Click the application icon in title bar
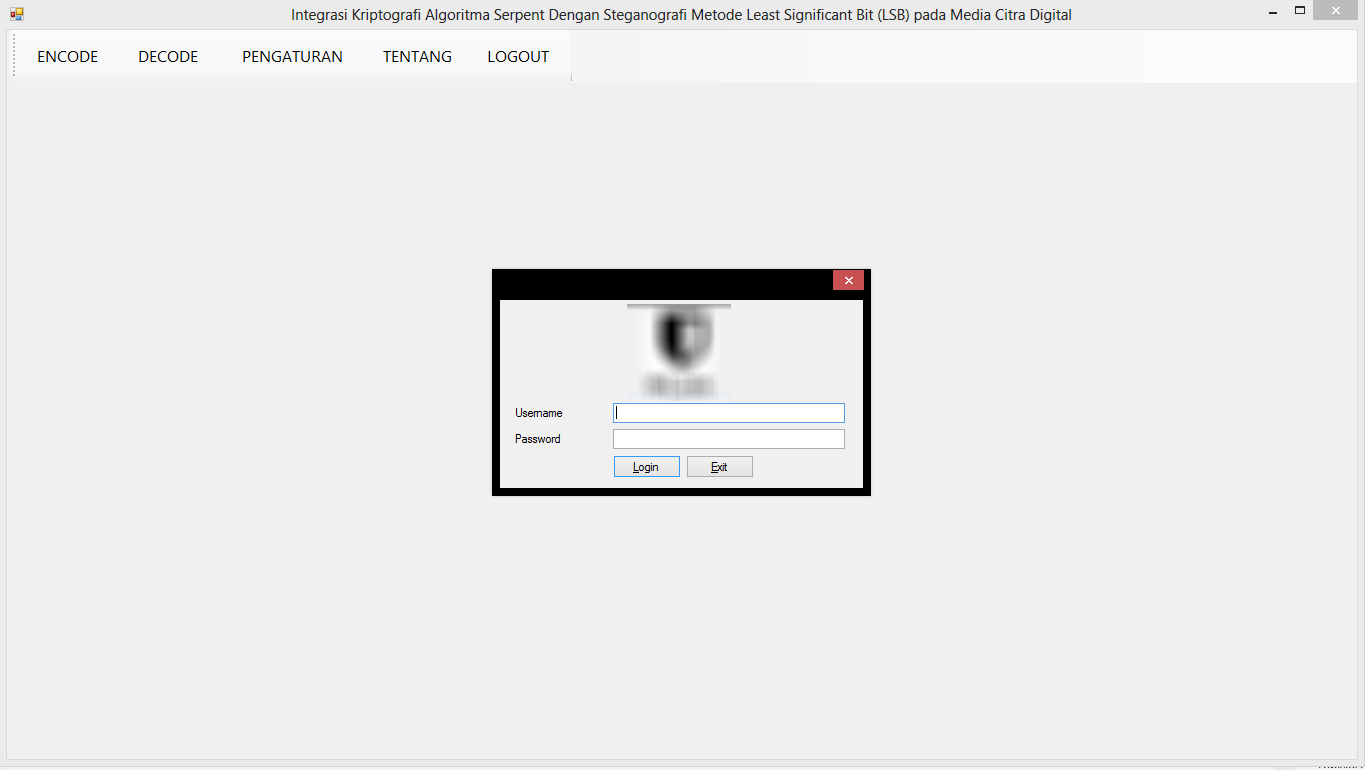The image size is (1365, 770). pos(17,14)
